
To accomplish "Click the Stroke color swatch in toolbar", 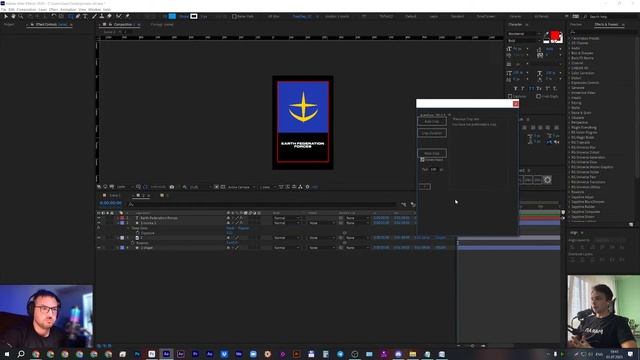I will (194, 16).
